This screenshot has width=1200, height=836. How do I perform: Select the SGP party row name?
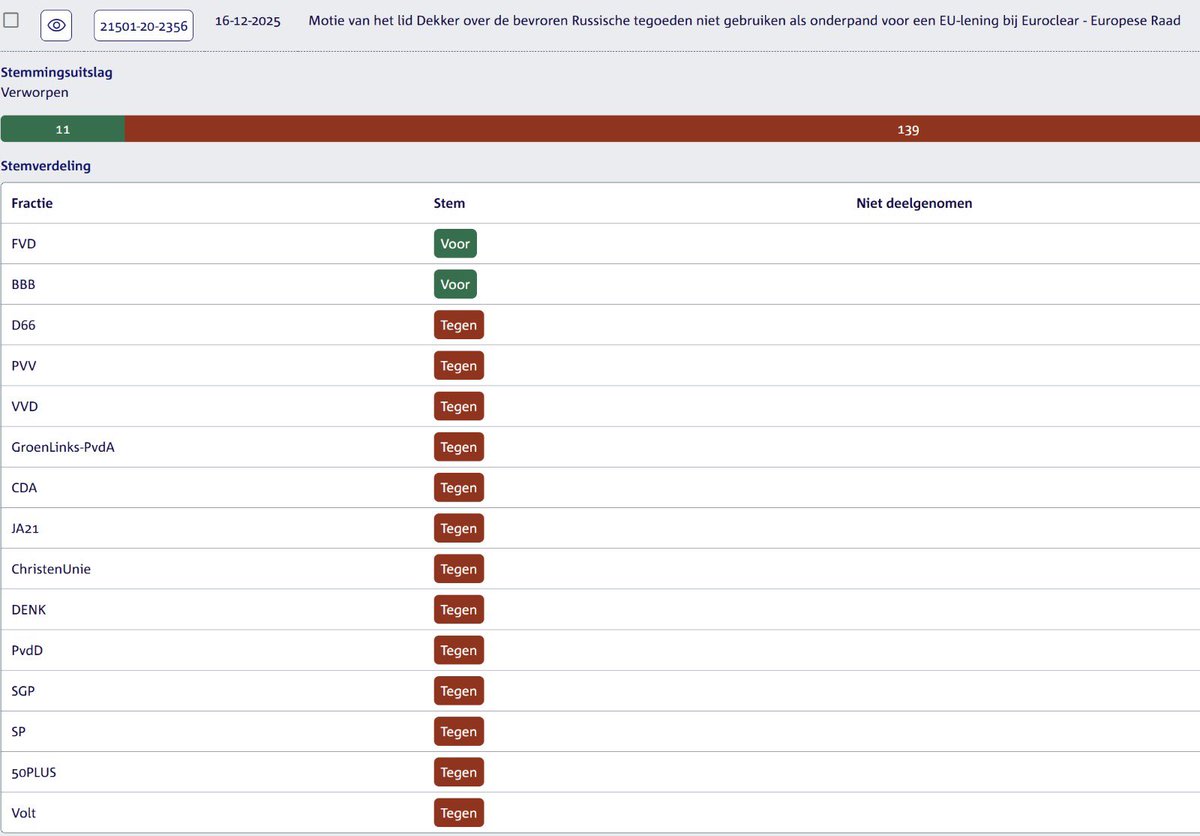[24, 691]
